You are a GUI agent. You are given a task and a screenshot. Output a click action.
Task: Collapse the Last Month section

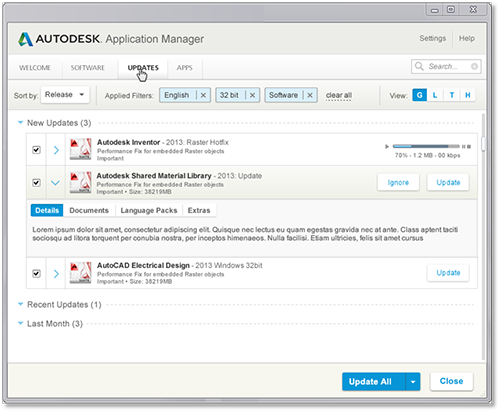20,323
